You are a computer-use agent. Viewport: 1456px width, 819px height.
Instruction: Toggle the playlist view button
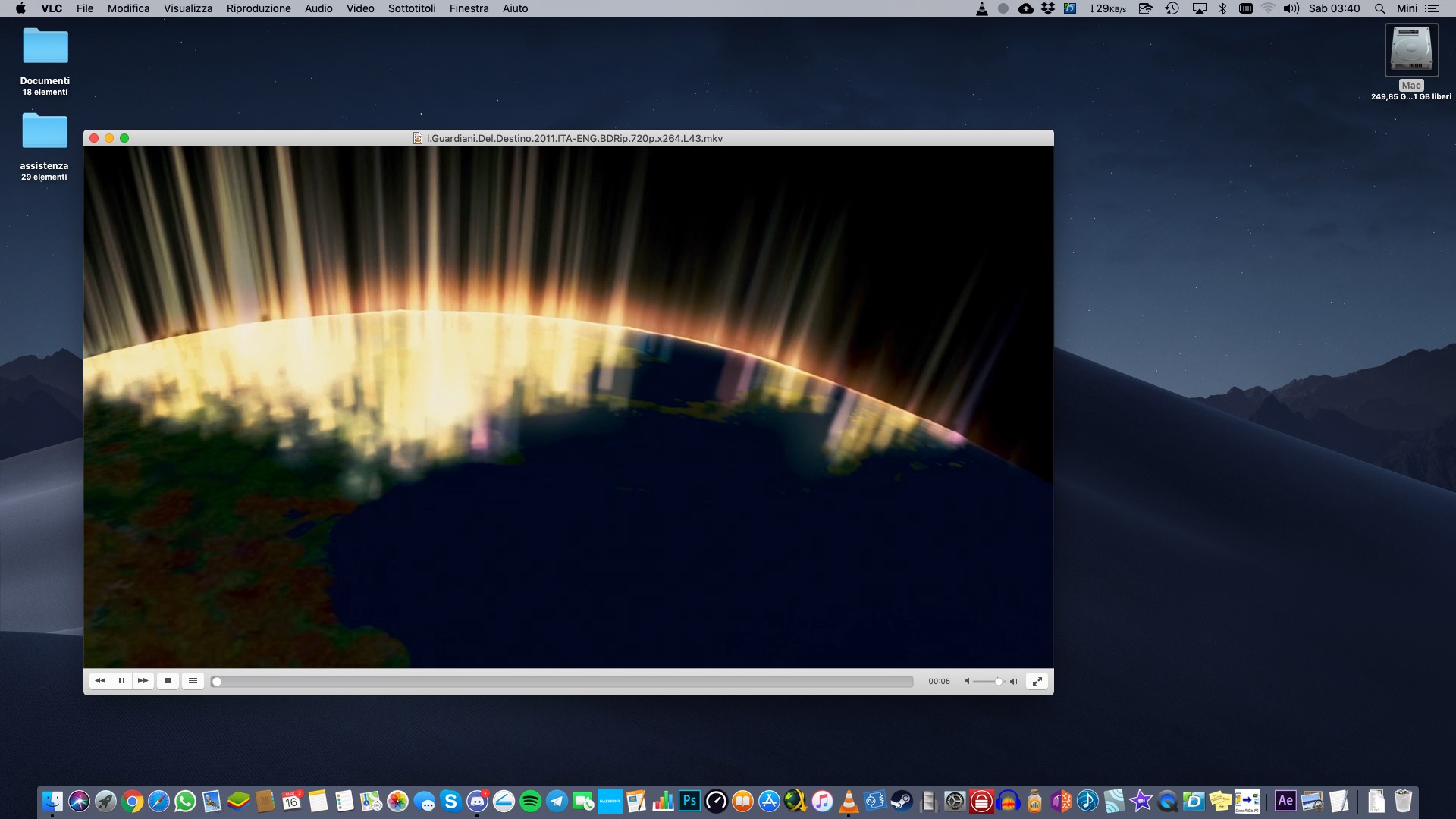coord(193,681)
